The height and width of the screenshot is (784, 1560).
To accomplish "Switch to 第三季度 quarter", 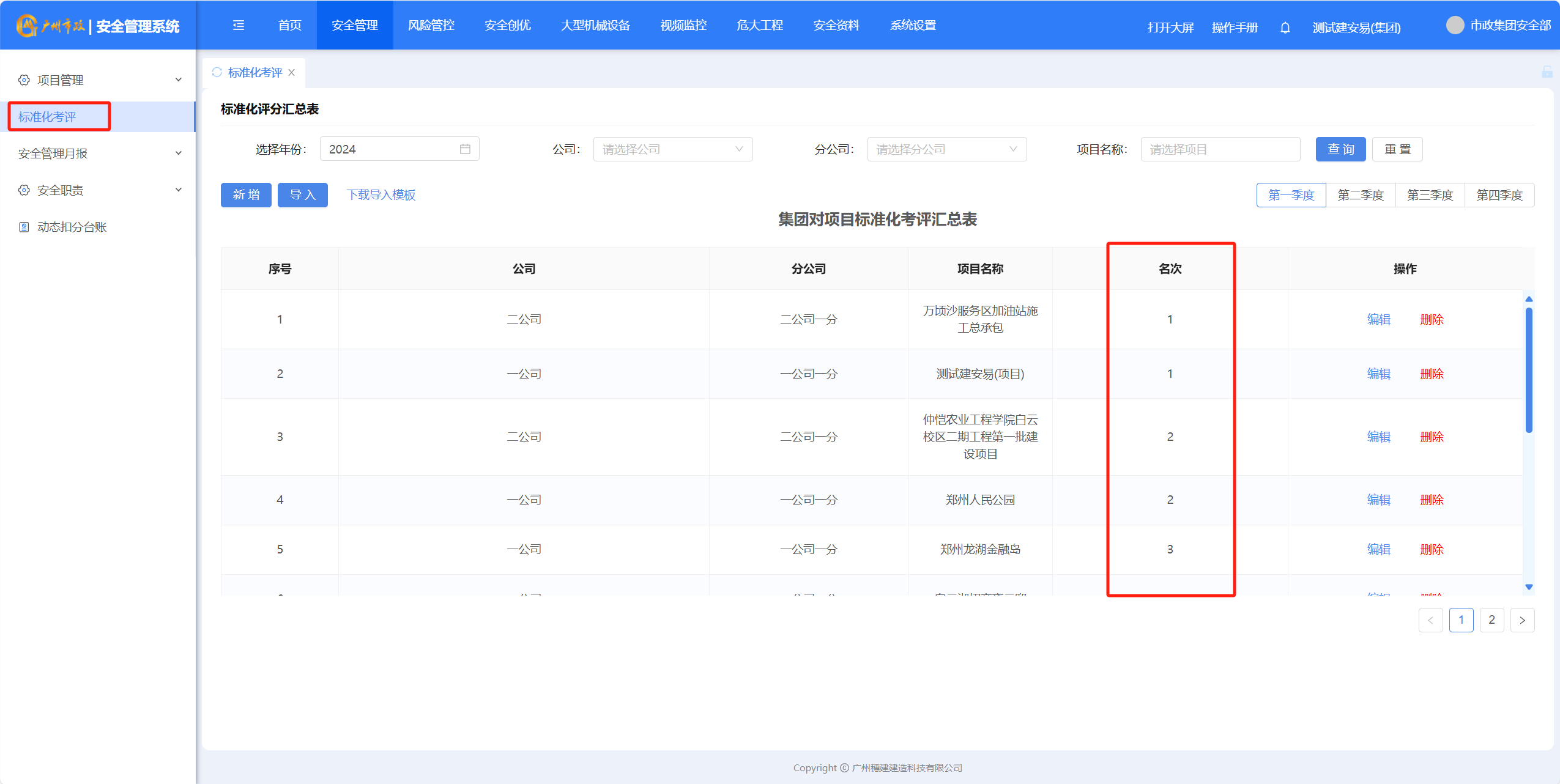I will 1430,195.
